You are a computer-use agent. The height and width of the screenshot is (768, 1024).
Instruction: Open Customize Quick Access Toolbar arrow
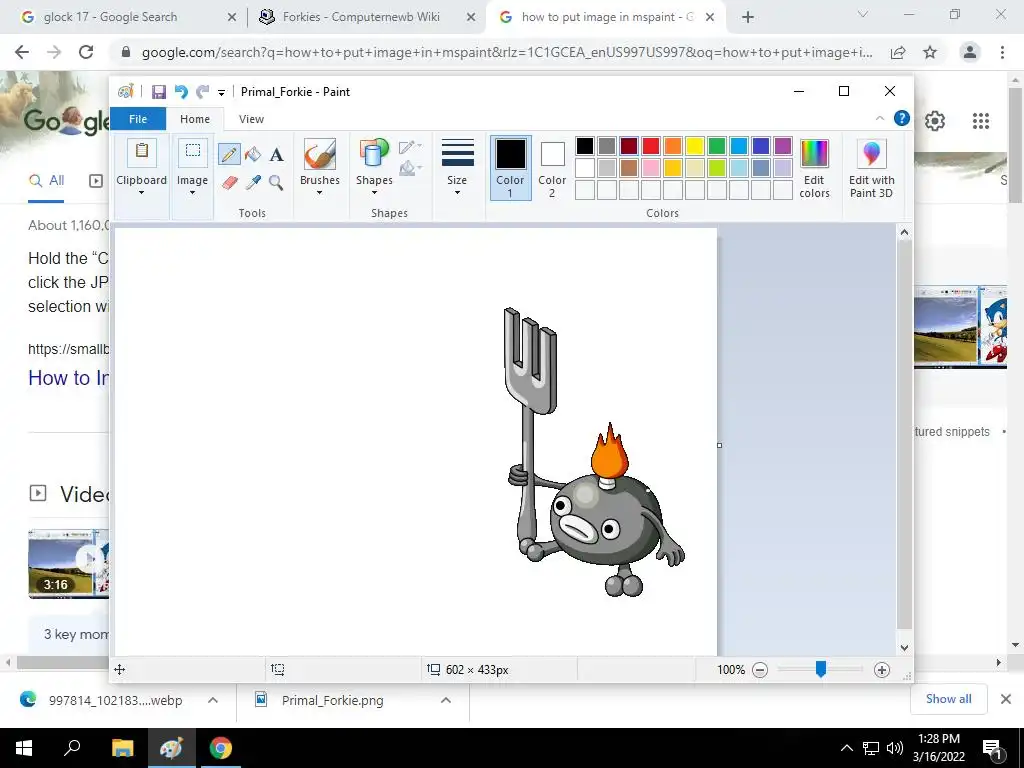221,93
